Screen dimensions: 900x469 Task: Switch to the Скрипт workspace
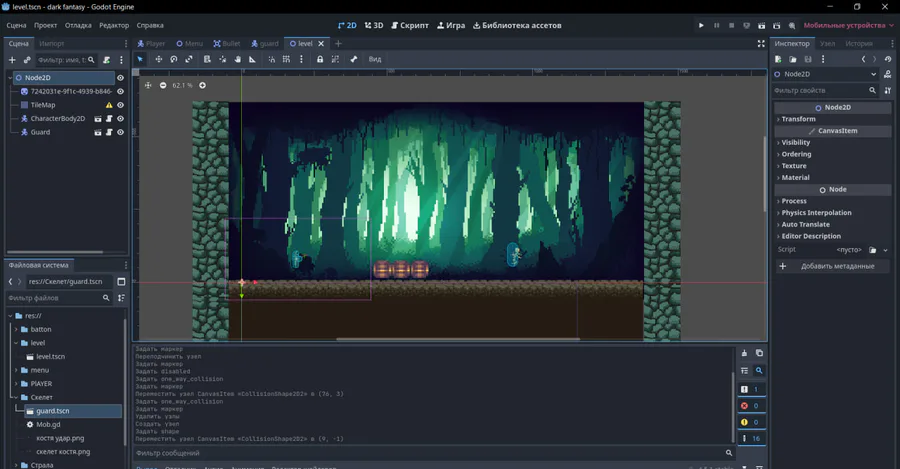coord(409,25)
